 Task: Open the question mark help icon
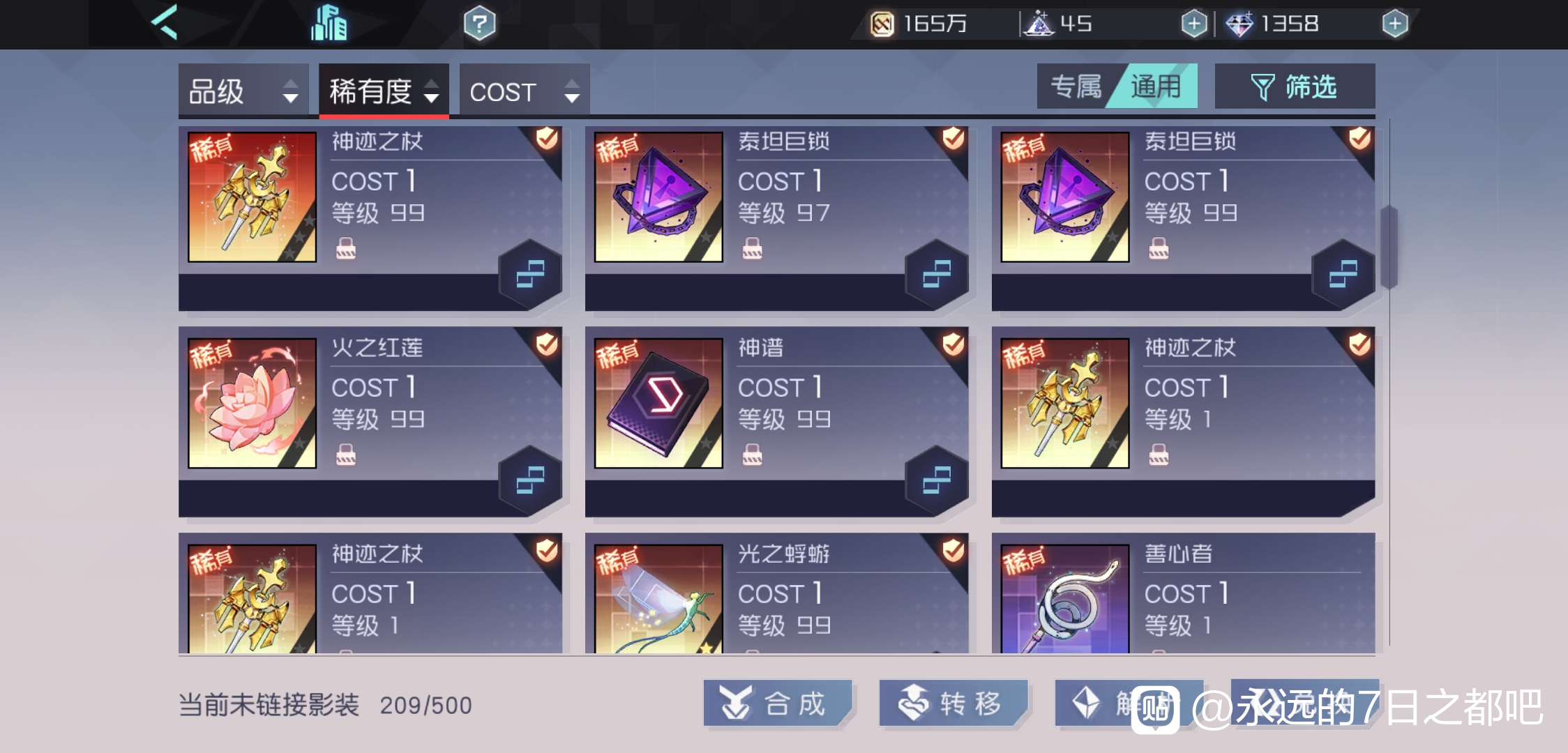(480, 24)
